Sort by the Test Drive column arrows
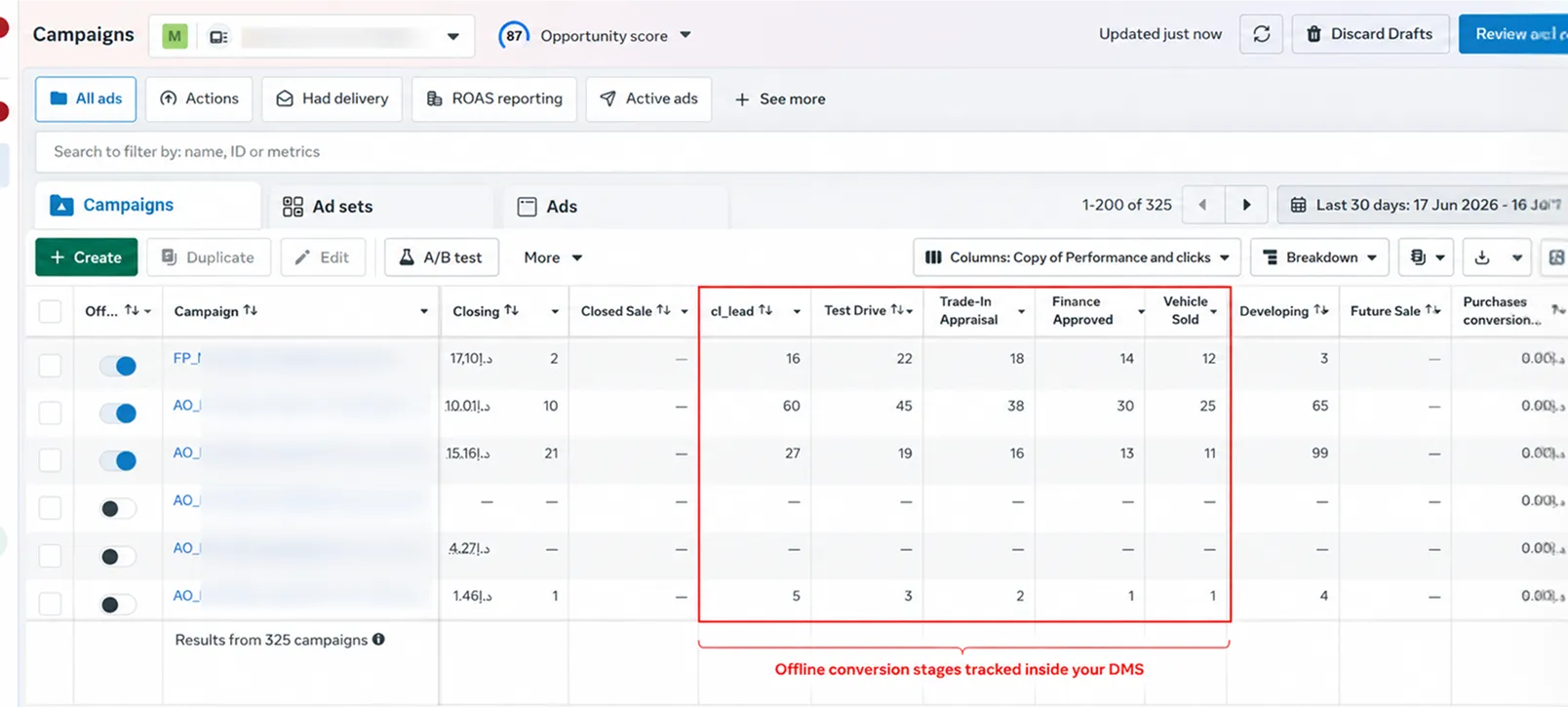This screenshot has width=1568, height=707. [896, 309]
